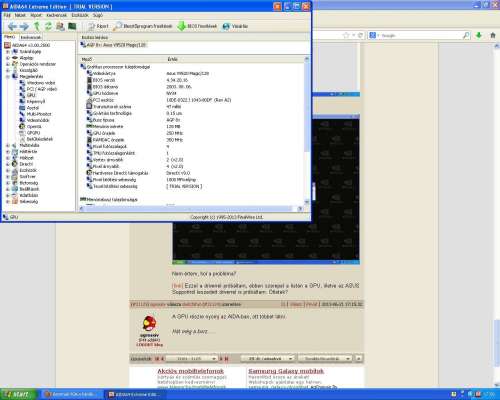This screenshot has height=400, width=500.
Task: Open the Súgó menu
Action: click(98, 15)
